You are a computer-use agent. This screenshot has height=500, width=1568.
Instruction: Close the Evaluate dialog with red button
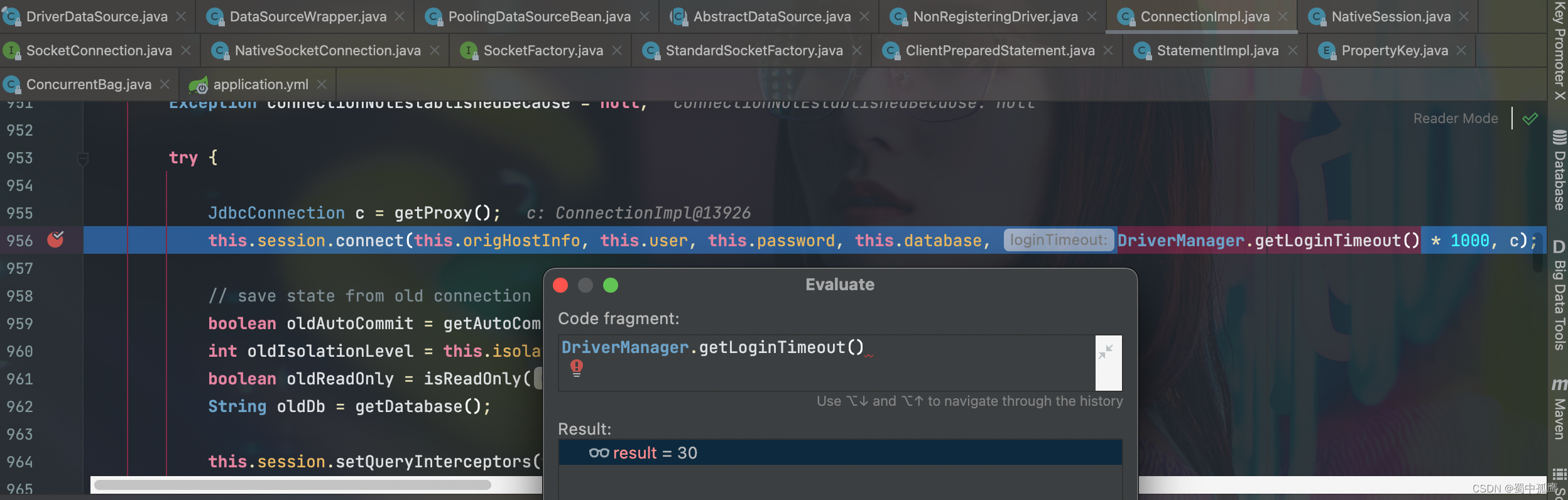click(560, 285)
